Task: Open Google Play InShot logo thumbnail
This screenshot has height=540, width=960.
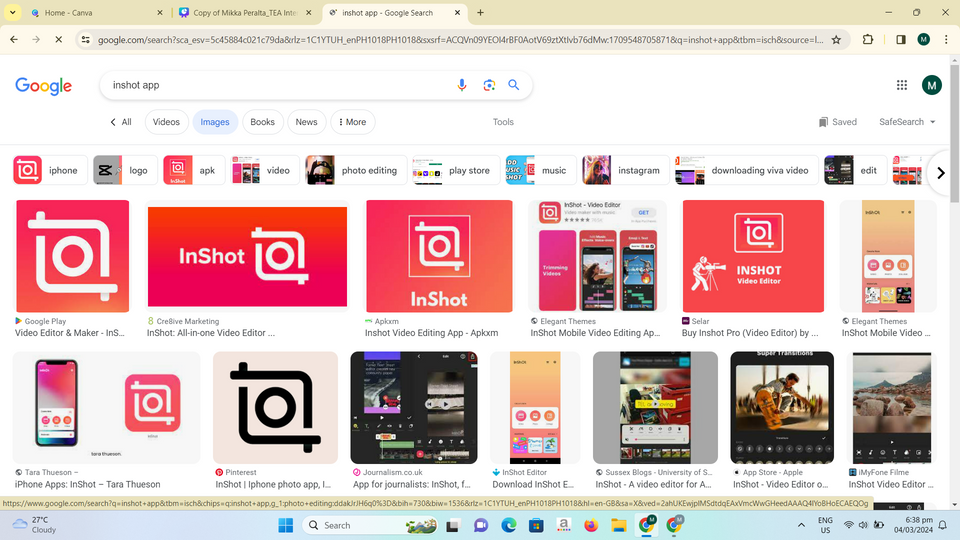Action: [73, 256]
